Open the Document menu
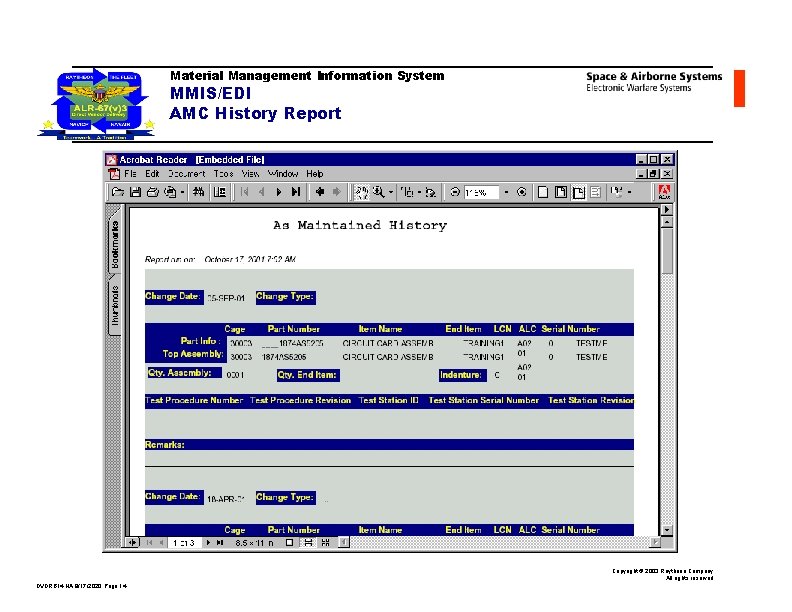The width and height of the screenshot is (792, 612). tap(186, 174)
